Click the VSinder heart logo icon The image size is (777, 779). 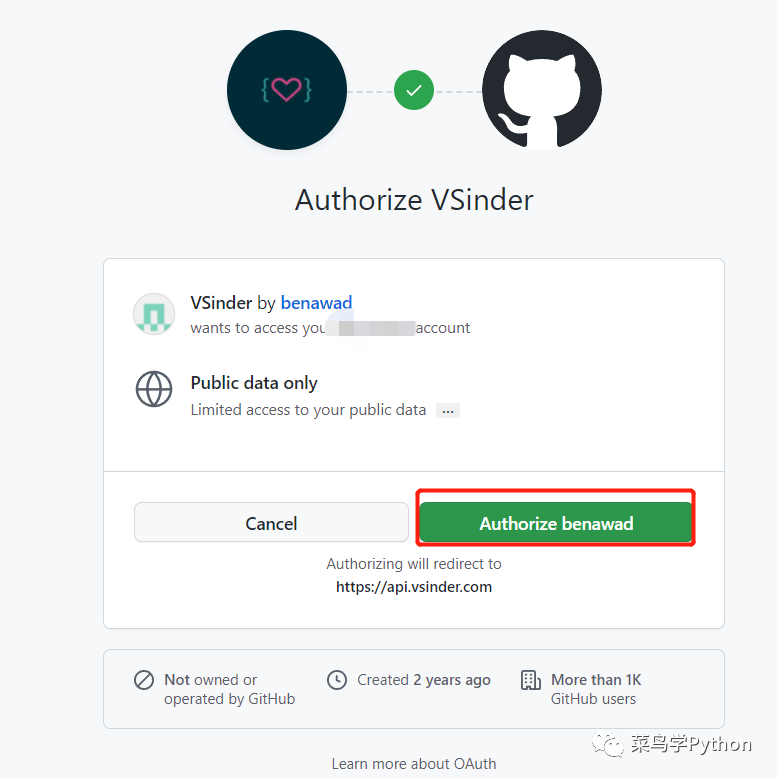(287, 90)
